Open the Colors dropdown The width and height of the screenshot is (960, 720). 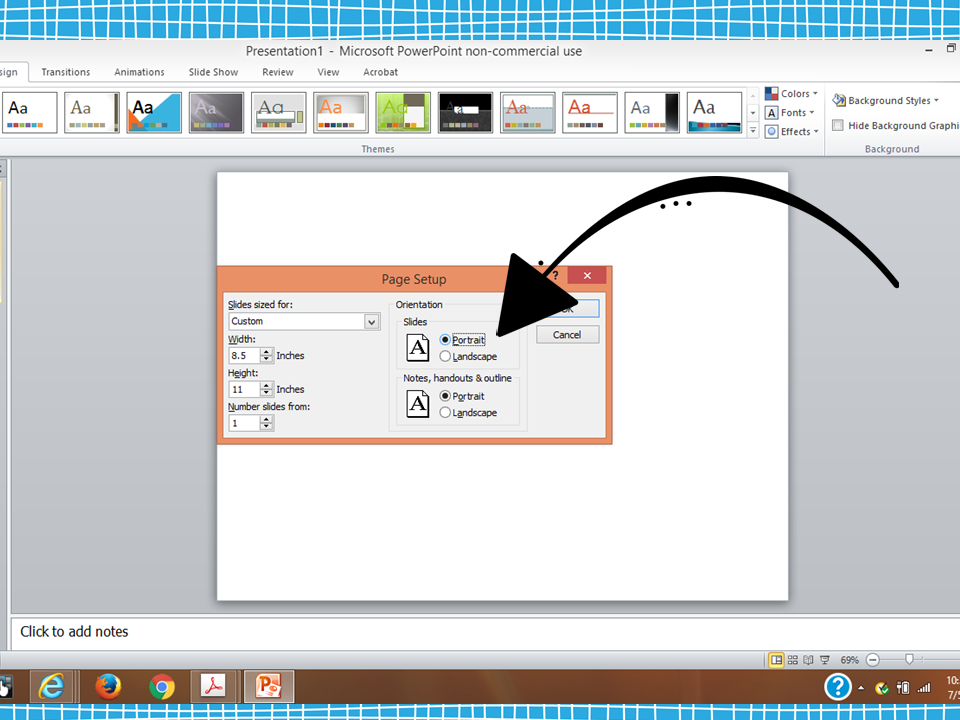pyautogui.click(x=791, y=94)
